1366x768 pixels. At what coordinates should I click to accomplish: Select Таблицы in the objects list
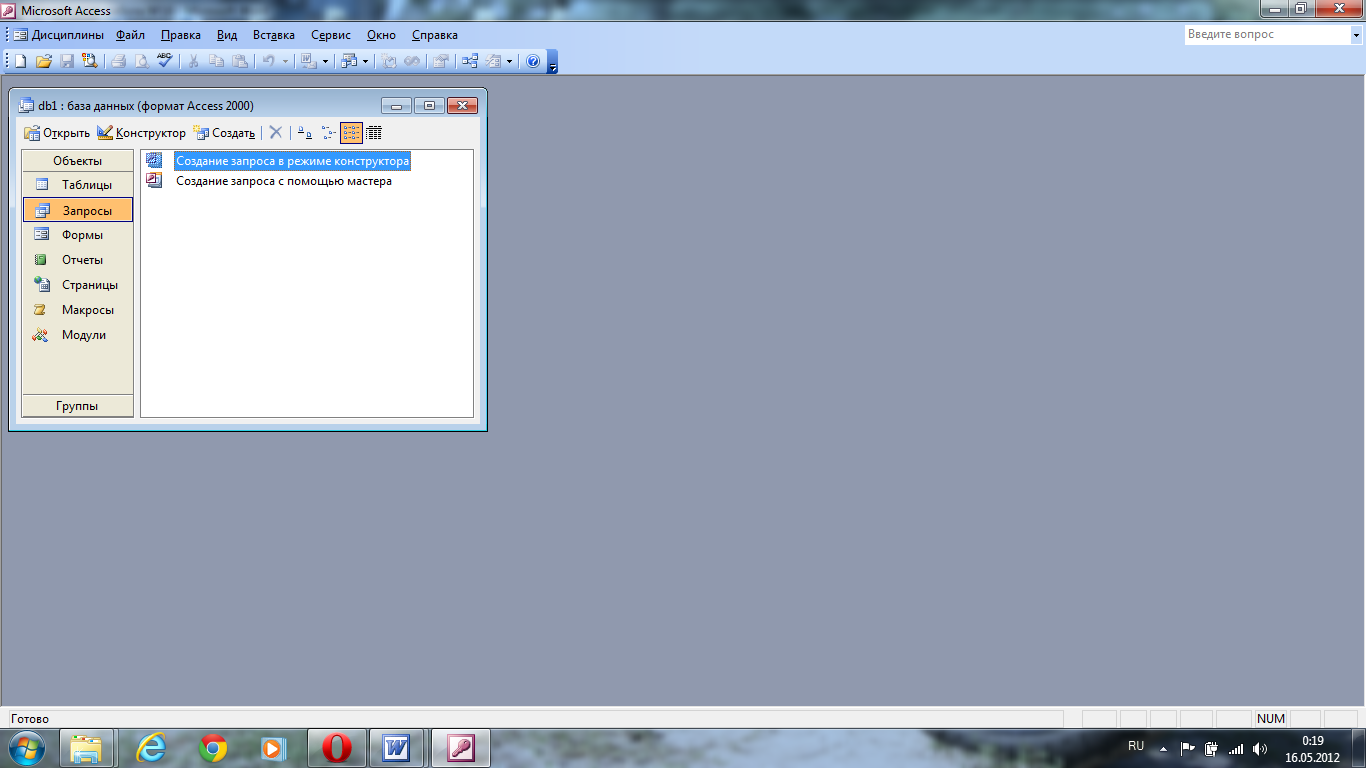coord(77,185)
